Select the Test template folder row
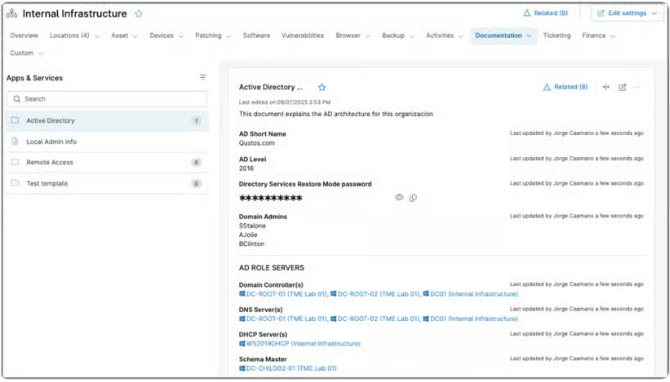This screenshot has width=670, height=382. coord(107,183)
